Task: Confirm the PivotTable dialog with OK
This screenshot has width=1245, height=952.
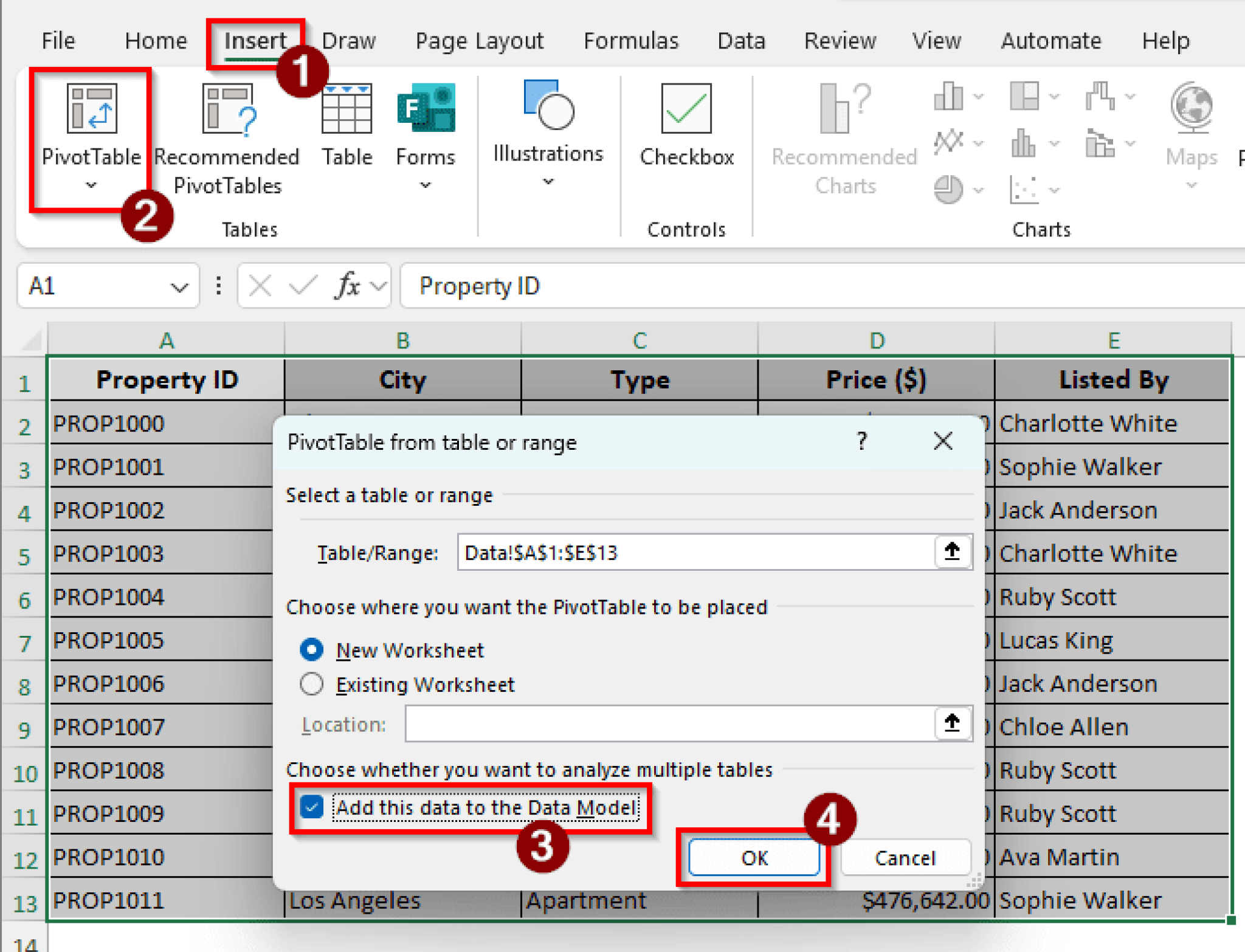Action: (x=754, y=858)
